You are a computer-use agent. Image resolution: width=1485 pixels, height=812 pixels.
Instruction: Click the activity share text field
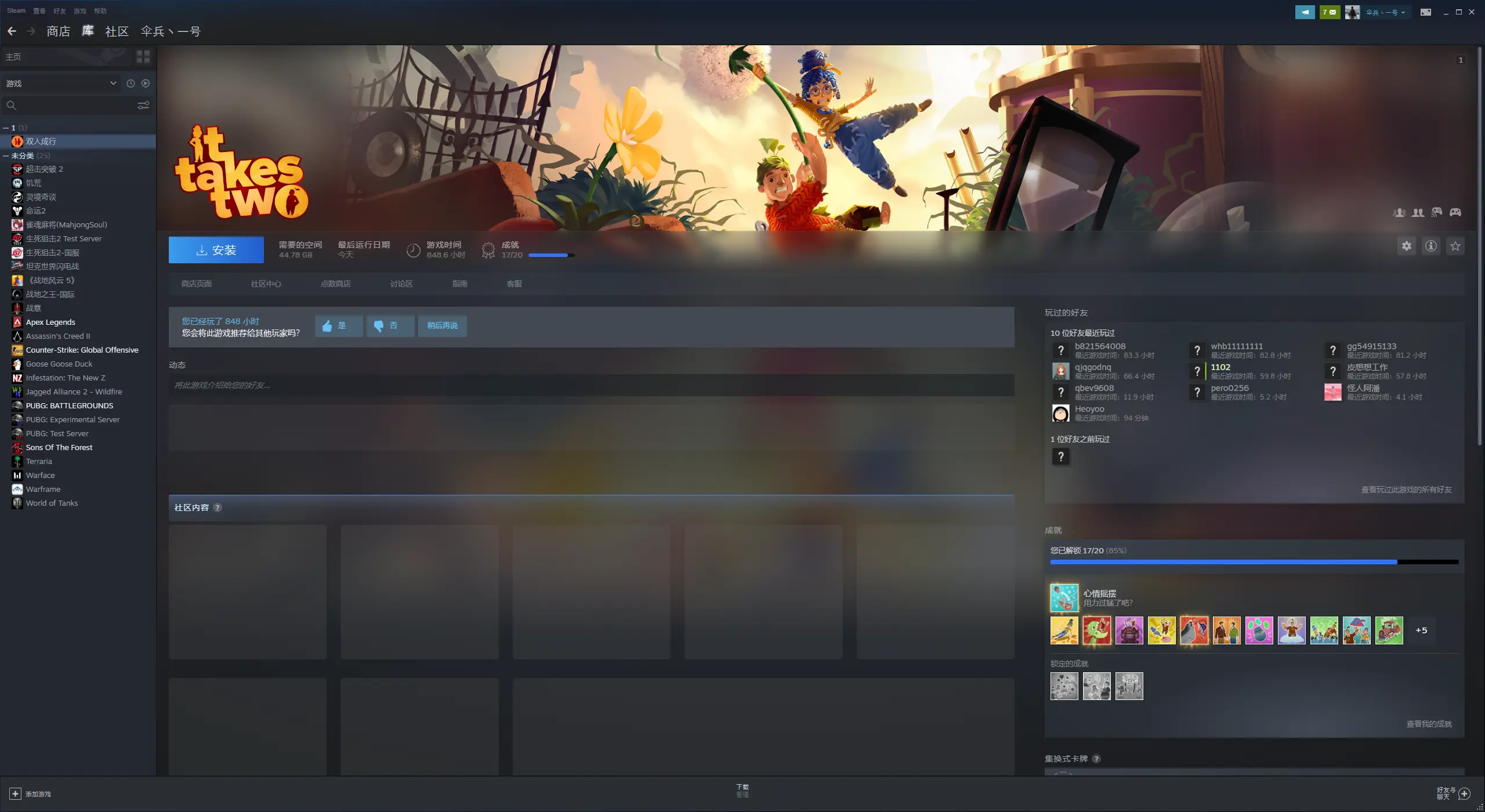pyautogui.click(x=591, y=385)
